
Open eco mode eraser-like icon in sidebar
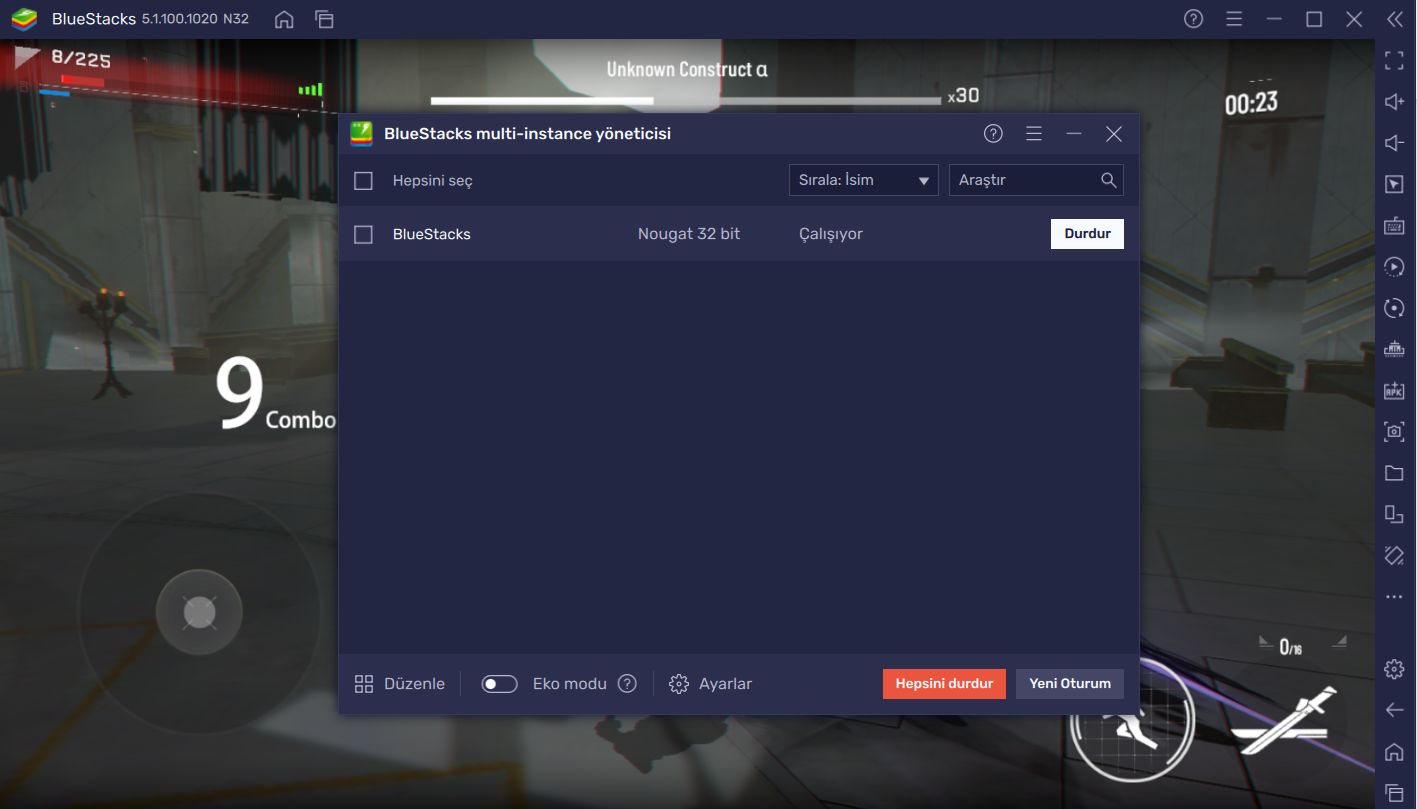[x=1394, y=555]
